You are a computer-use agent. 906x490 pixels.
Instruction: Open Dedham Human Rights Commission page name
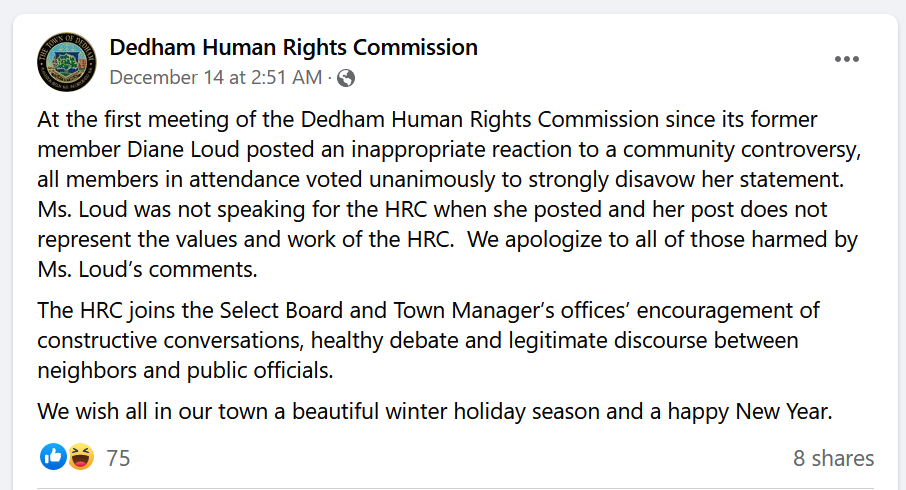click(x=293, y=47)
